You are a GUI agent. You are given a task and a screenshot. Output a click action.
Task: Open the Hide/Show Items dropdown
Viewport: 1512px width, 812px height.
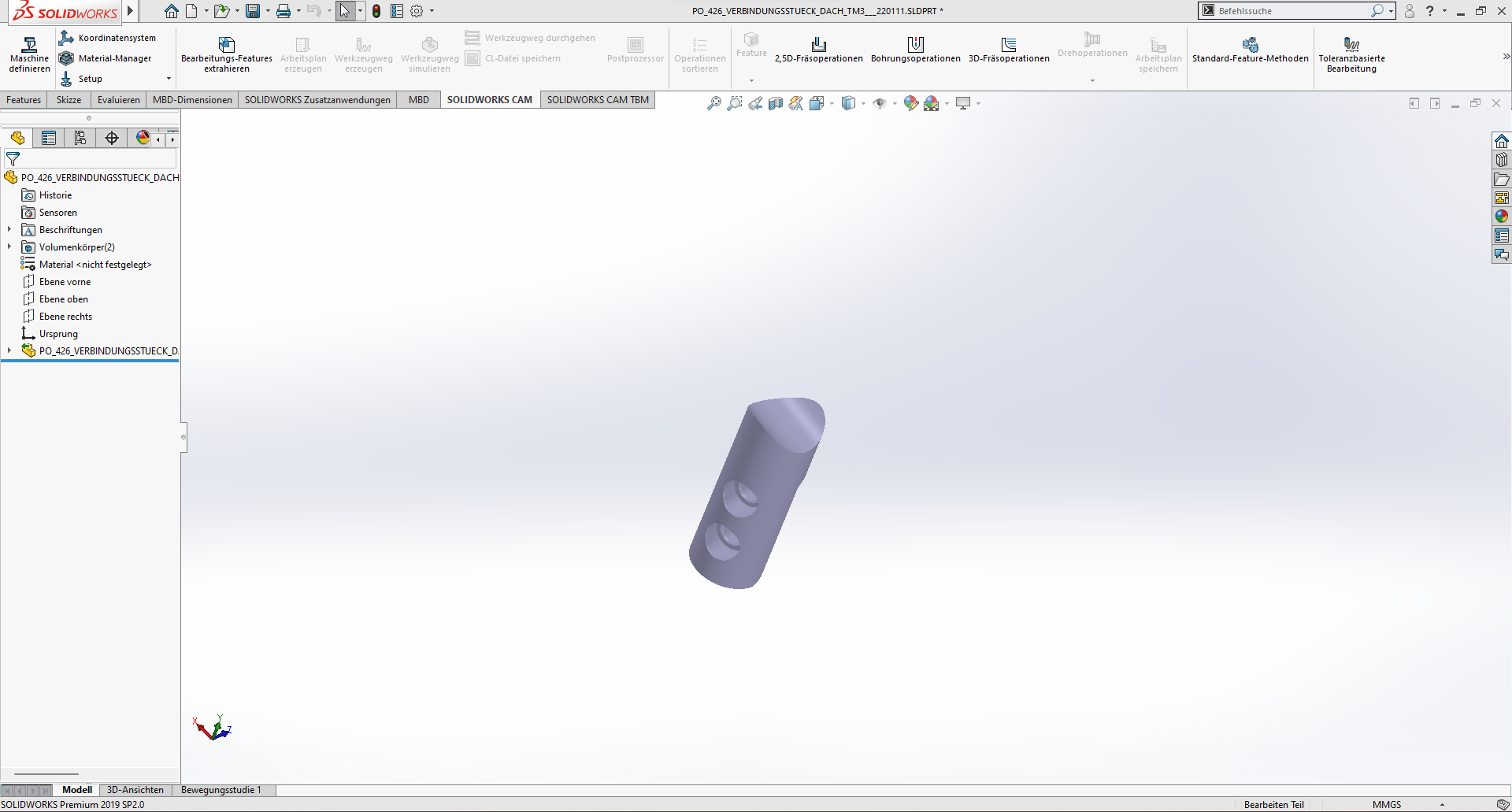895,103
